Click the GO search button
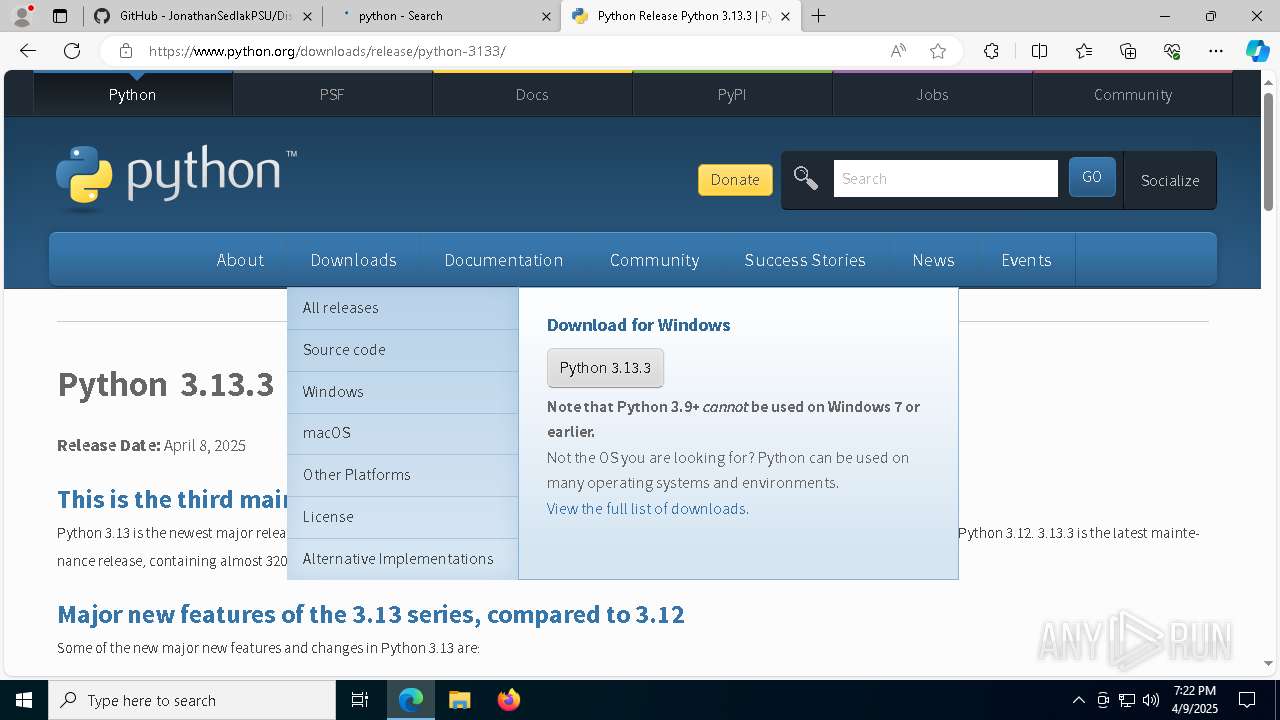The width and height of the screenshot is (1280, 720). pos(1092,177)
